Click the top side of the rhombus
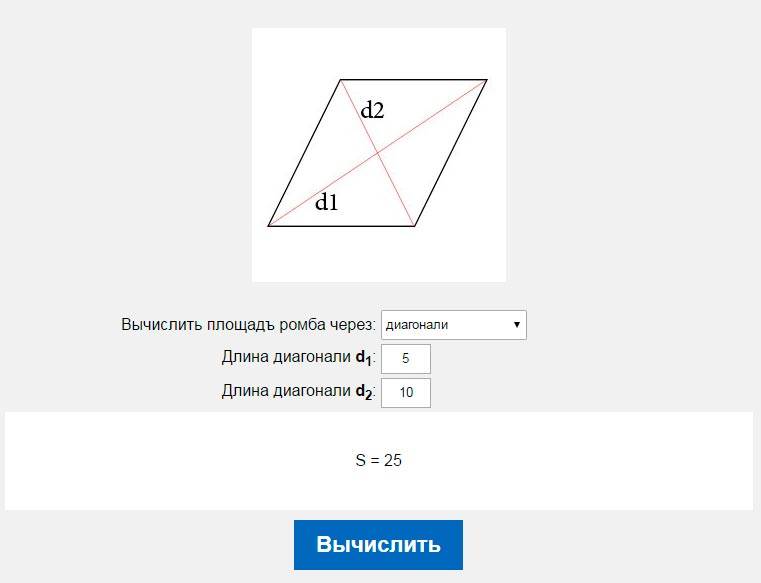Viewport: 761px width, 583px height. pos(414,80)
